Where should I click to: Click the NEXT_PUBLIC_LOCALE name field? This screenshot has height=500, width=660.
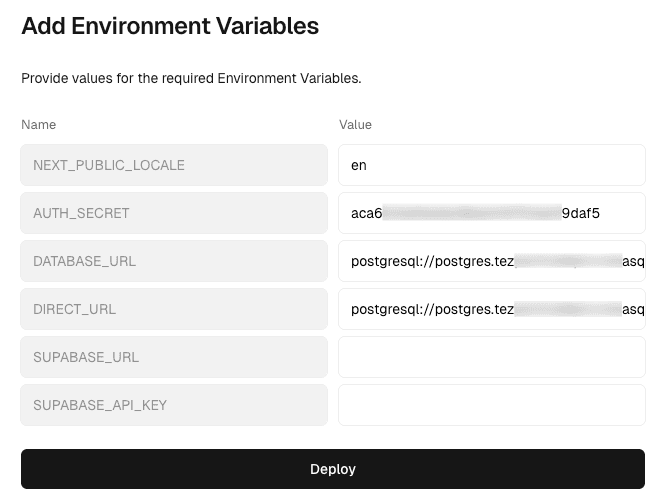coord(174,165)
